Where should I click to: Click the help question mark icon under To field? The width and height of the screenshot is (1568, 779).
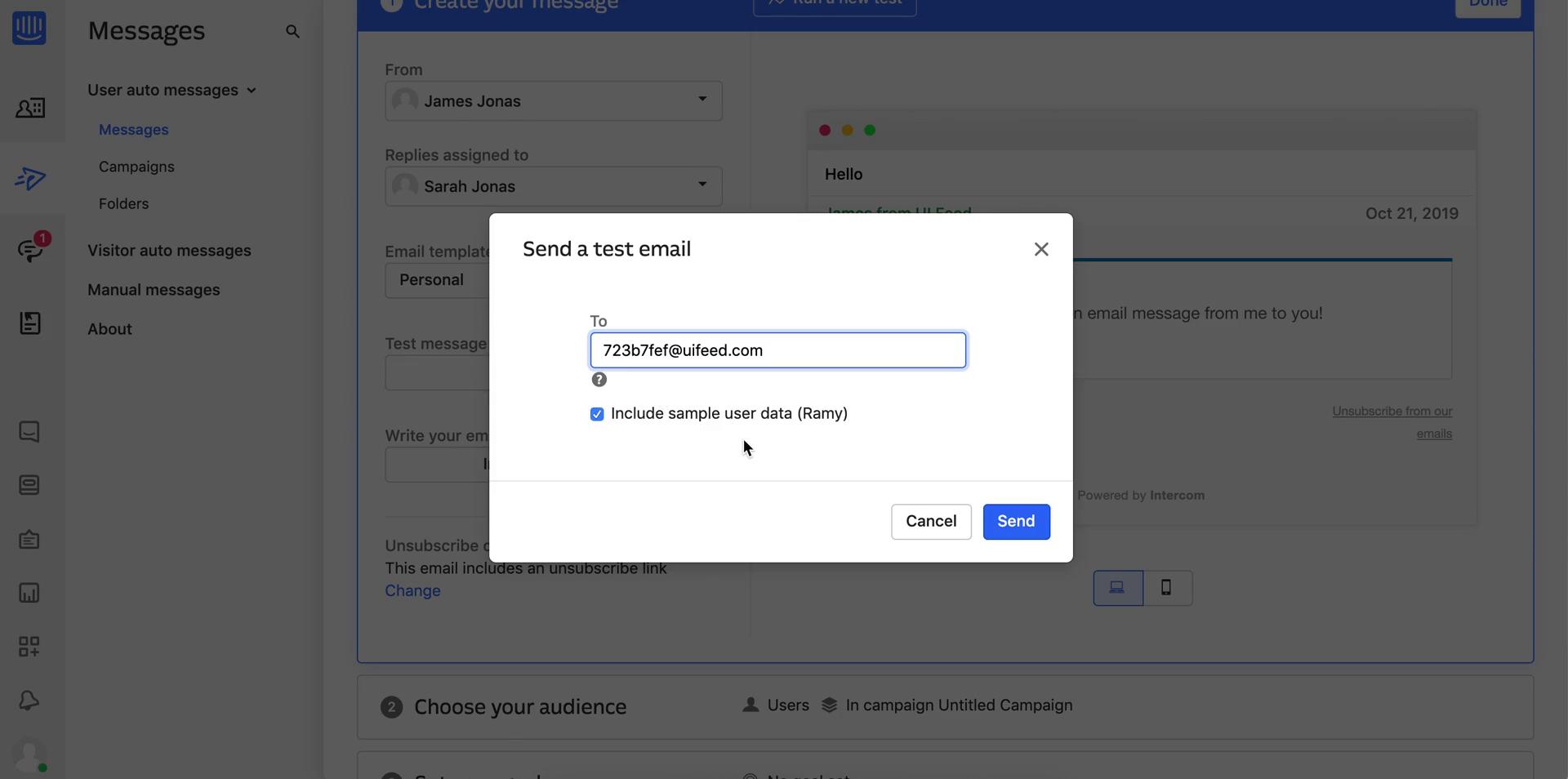pos(599,380)
